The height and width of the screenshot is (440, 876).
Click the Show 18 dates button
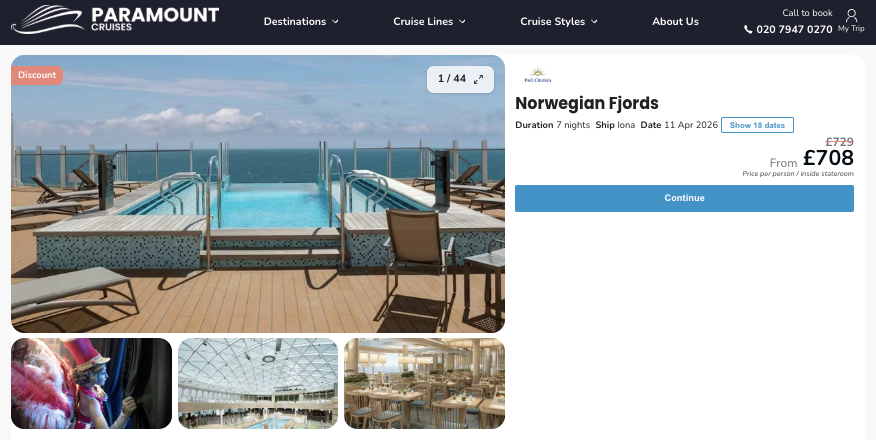click(757, 125)
